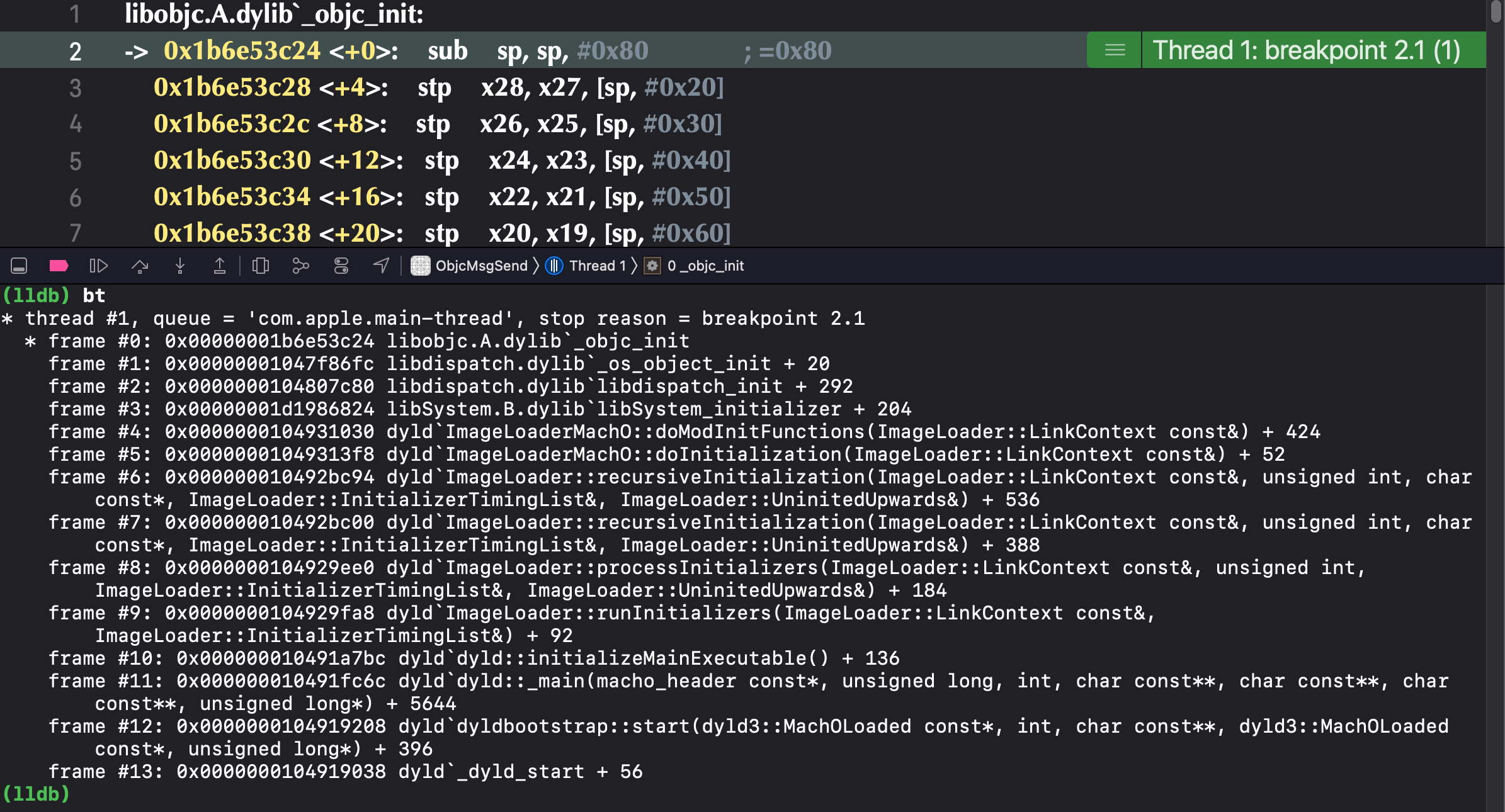Continue program execution
The height and width of the screenshot is (812, 1505).
pos(99,266)
